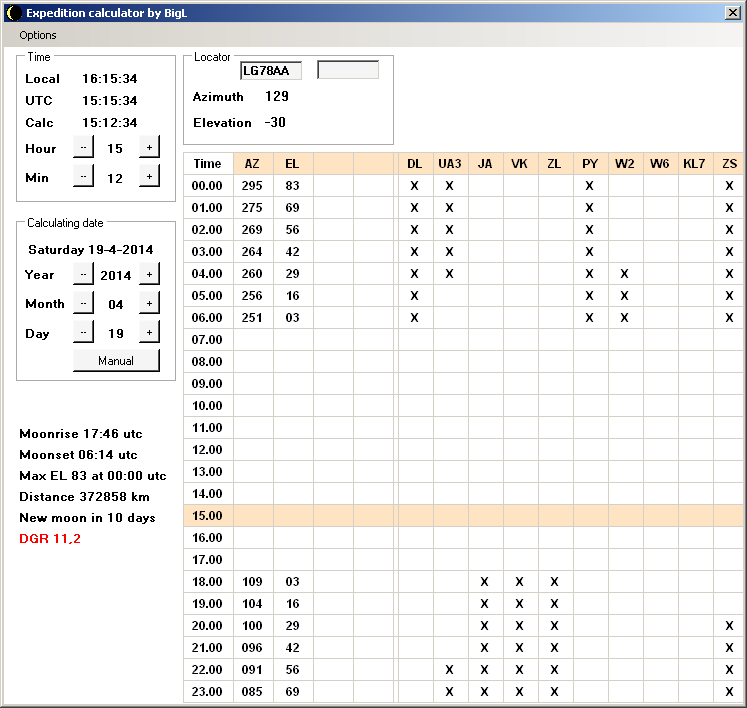Increase the Year value
The width and height of the screenshot is (747, 708).
[x=149, y=275]
